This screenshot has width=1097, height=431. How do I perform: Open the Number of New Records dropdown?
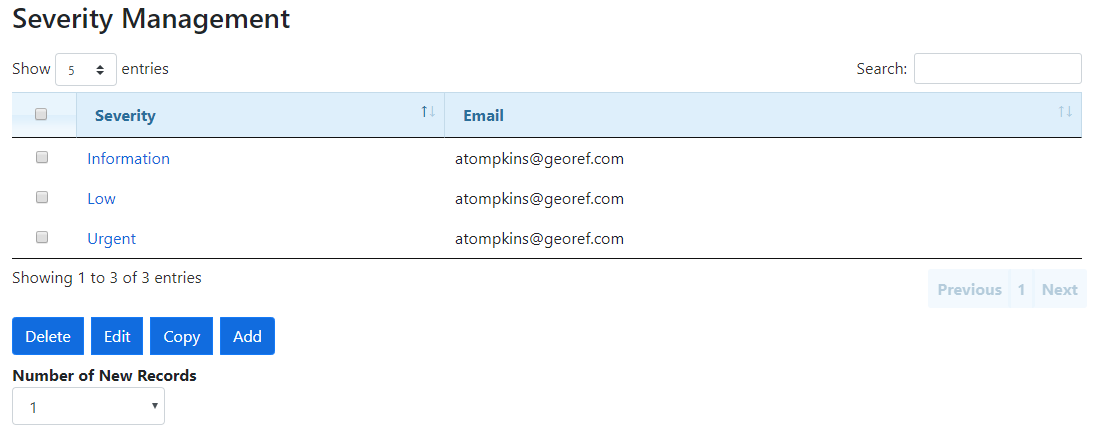point(88,407)
